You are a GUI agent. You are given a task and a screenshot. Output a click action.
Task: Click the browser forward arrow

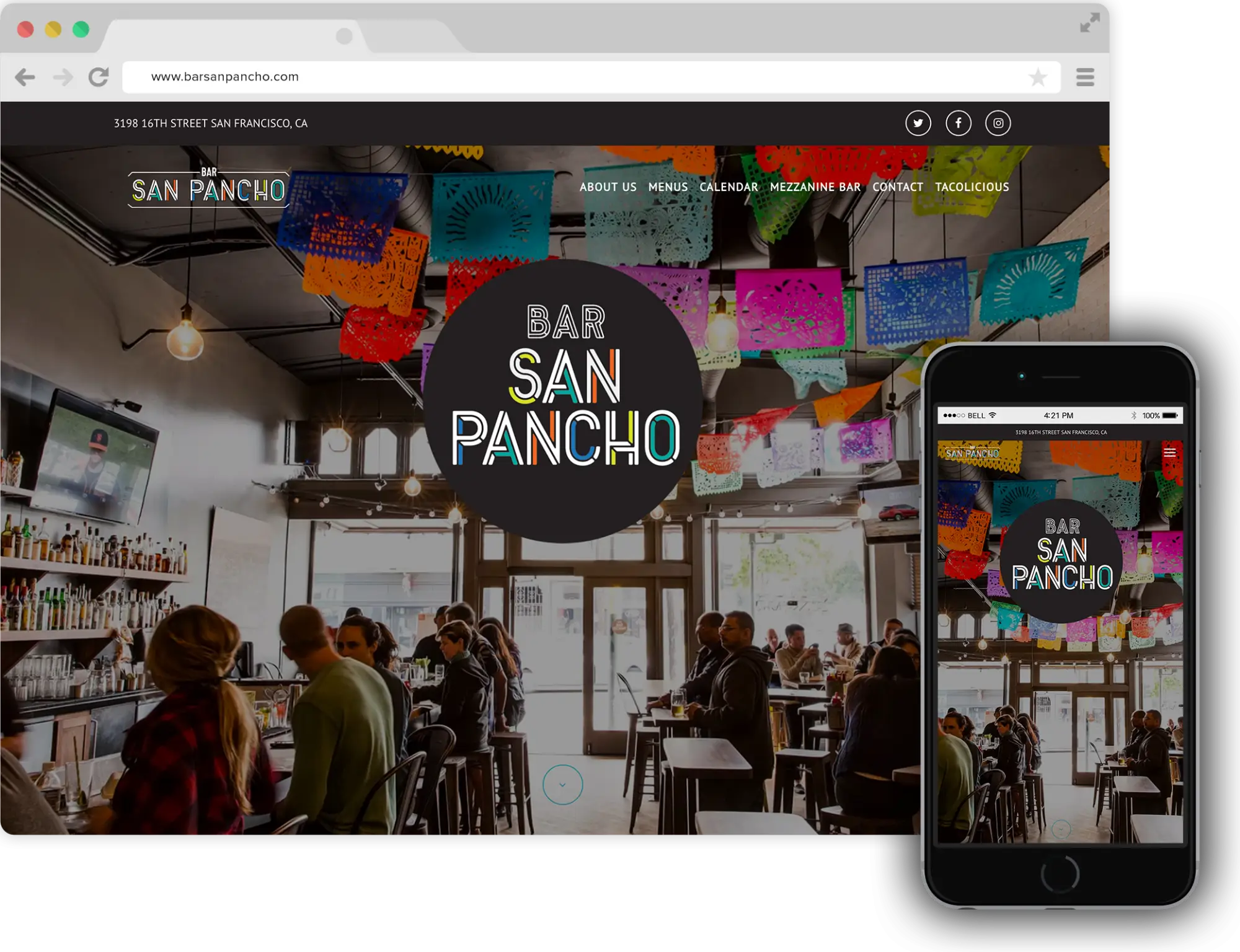pyautogui.click(x=62, y=77)
